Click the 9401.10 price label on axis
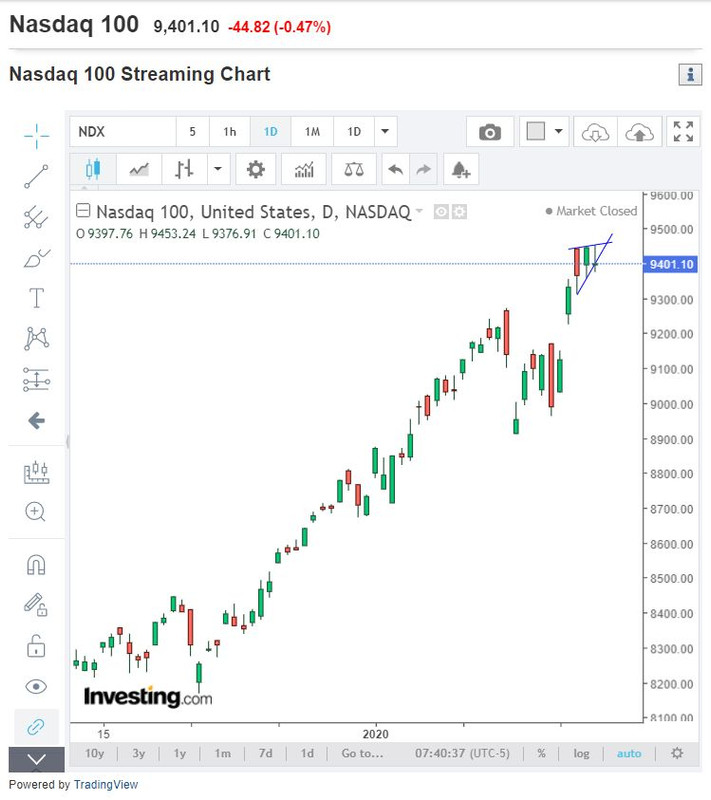Image resolution: width=711 pixels, height=800 pixels. tap(671, 264)
